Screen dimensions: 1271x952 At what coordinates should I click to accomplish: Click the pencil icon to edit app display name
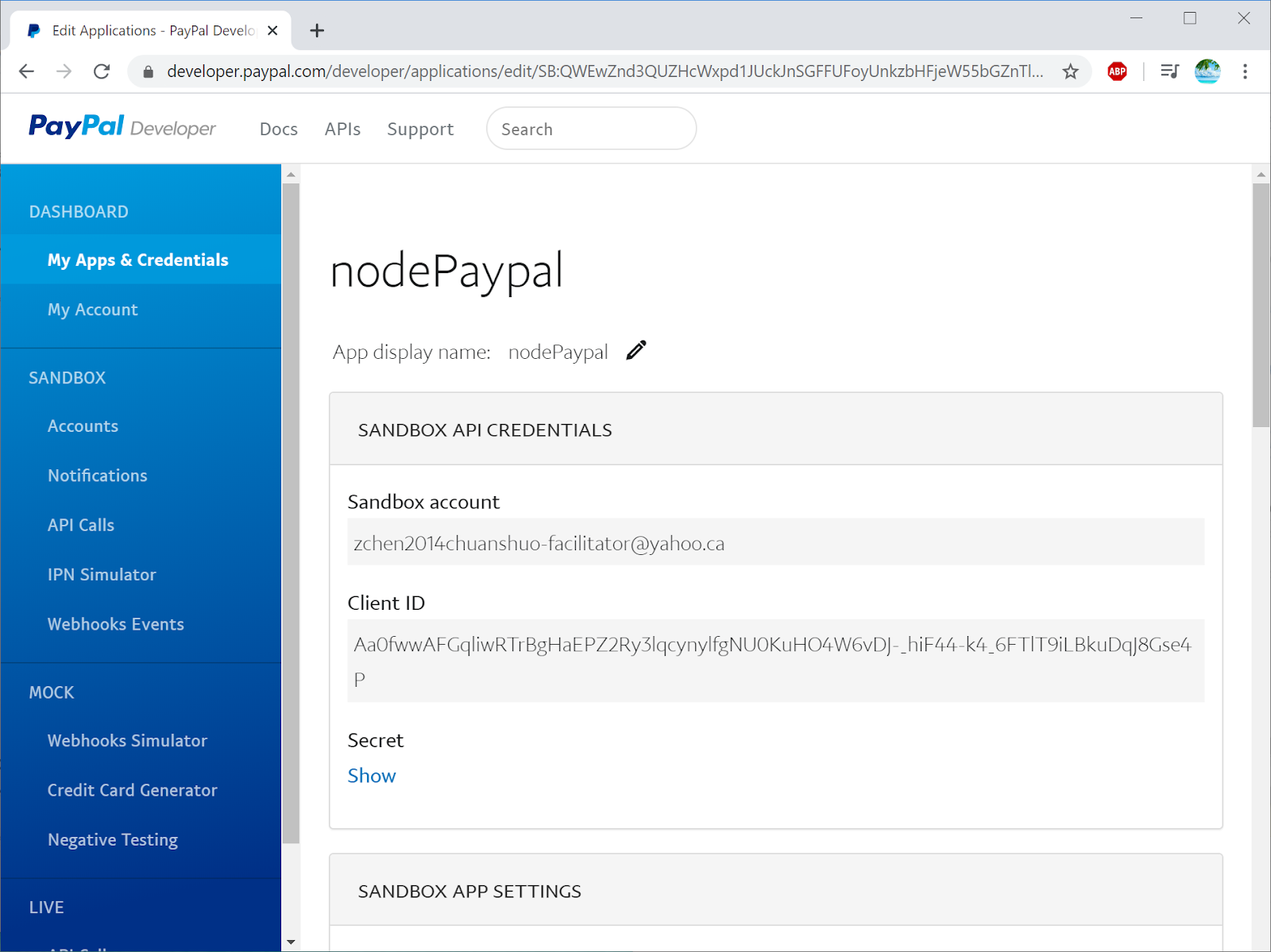pos(636,350)
